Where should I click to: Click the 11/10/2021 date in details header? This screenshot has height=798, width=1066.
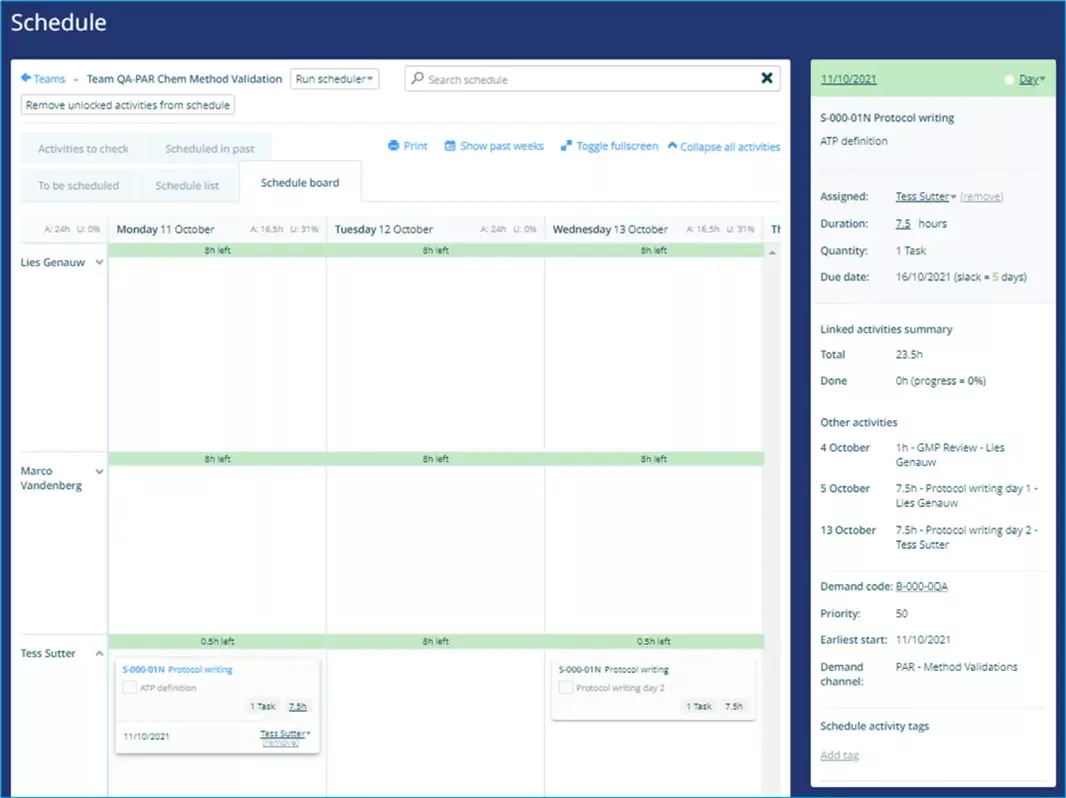[848, 79]
